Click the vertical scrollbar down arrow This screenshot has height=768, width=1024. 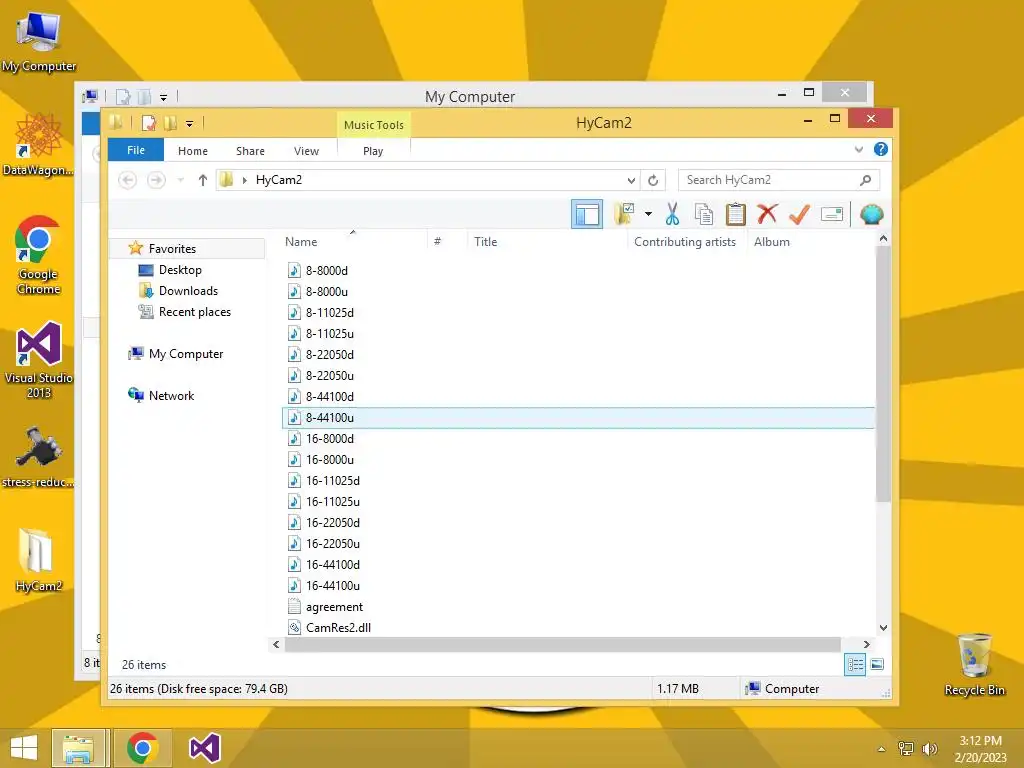pos(883,628)
